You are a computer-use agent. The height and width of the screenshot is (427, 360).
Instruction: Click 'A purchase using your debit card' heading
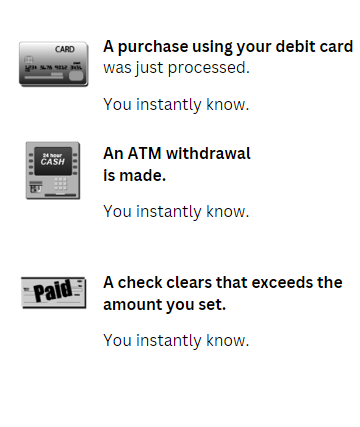coord(228,47)
